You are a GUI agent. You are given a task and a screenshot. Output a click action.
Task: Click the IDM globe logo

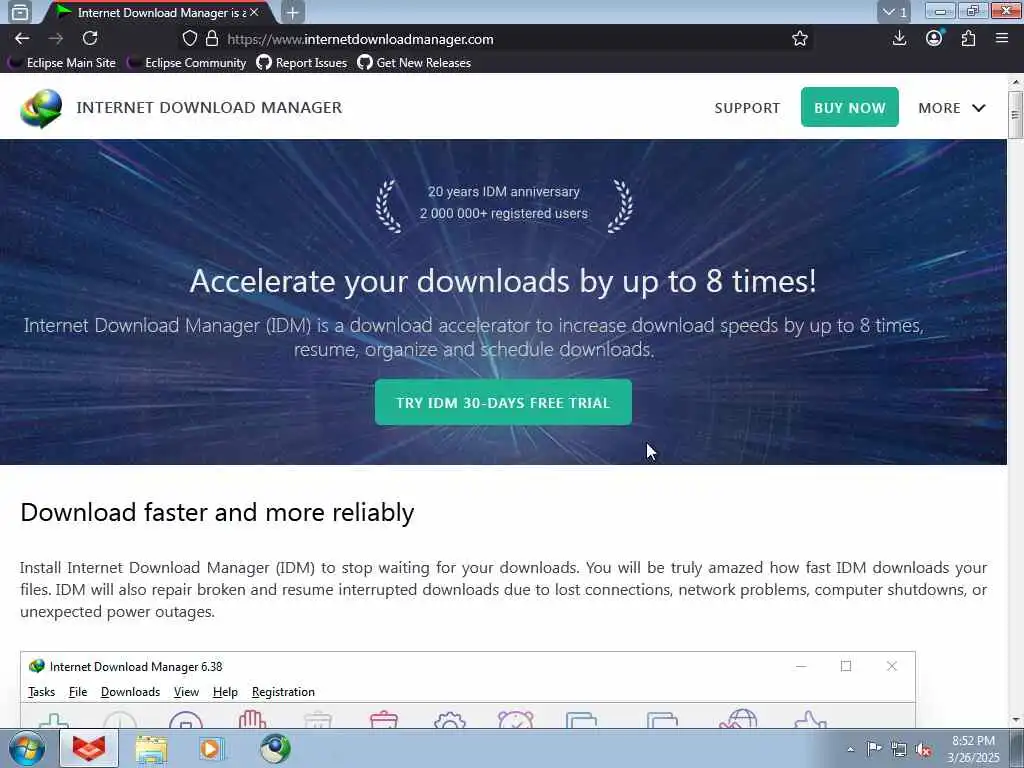[x=41, y=108]
